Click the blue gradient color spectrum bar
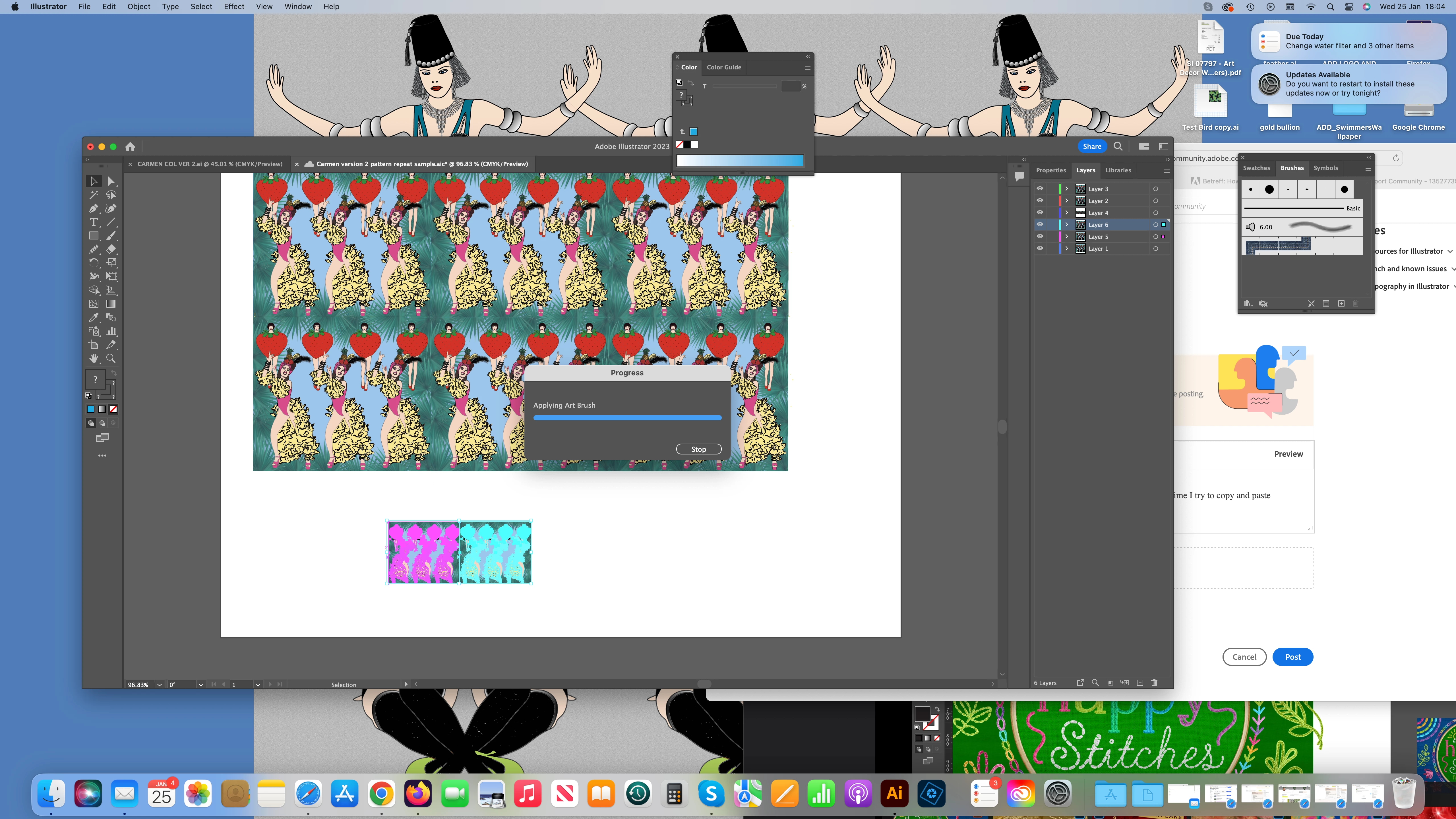 740,161
